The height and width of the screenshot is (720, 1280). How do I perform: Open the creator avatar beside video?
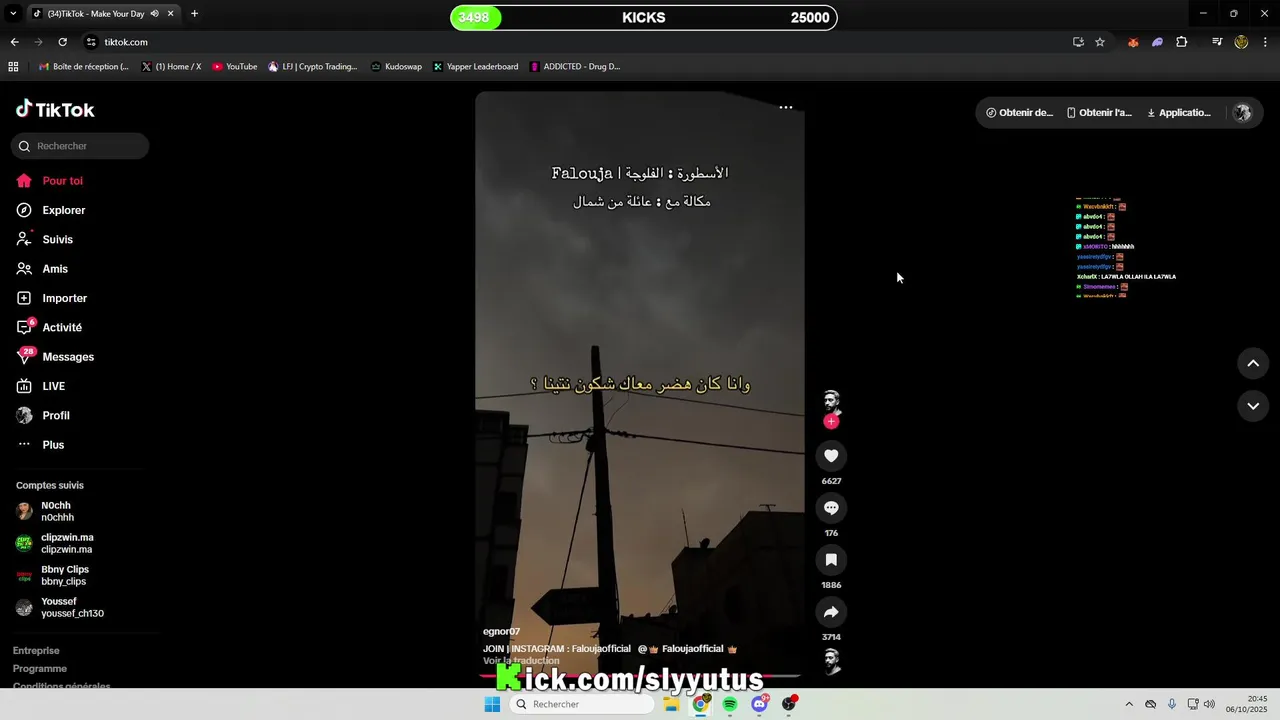pyautogui.click(x=831, y=401)
